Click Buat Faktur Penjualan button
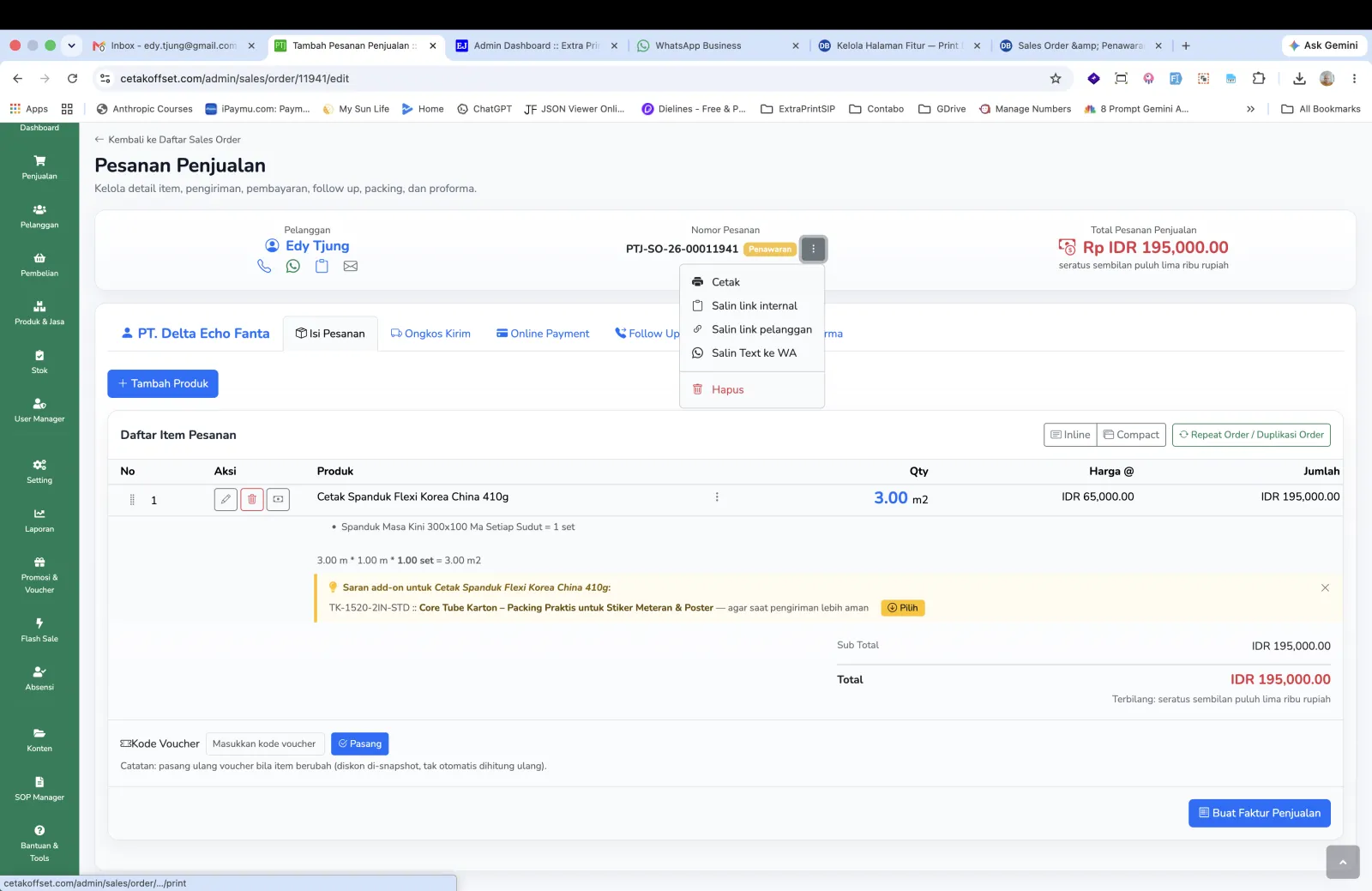 click(1260, 813)
